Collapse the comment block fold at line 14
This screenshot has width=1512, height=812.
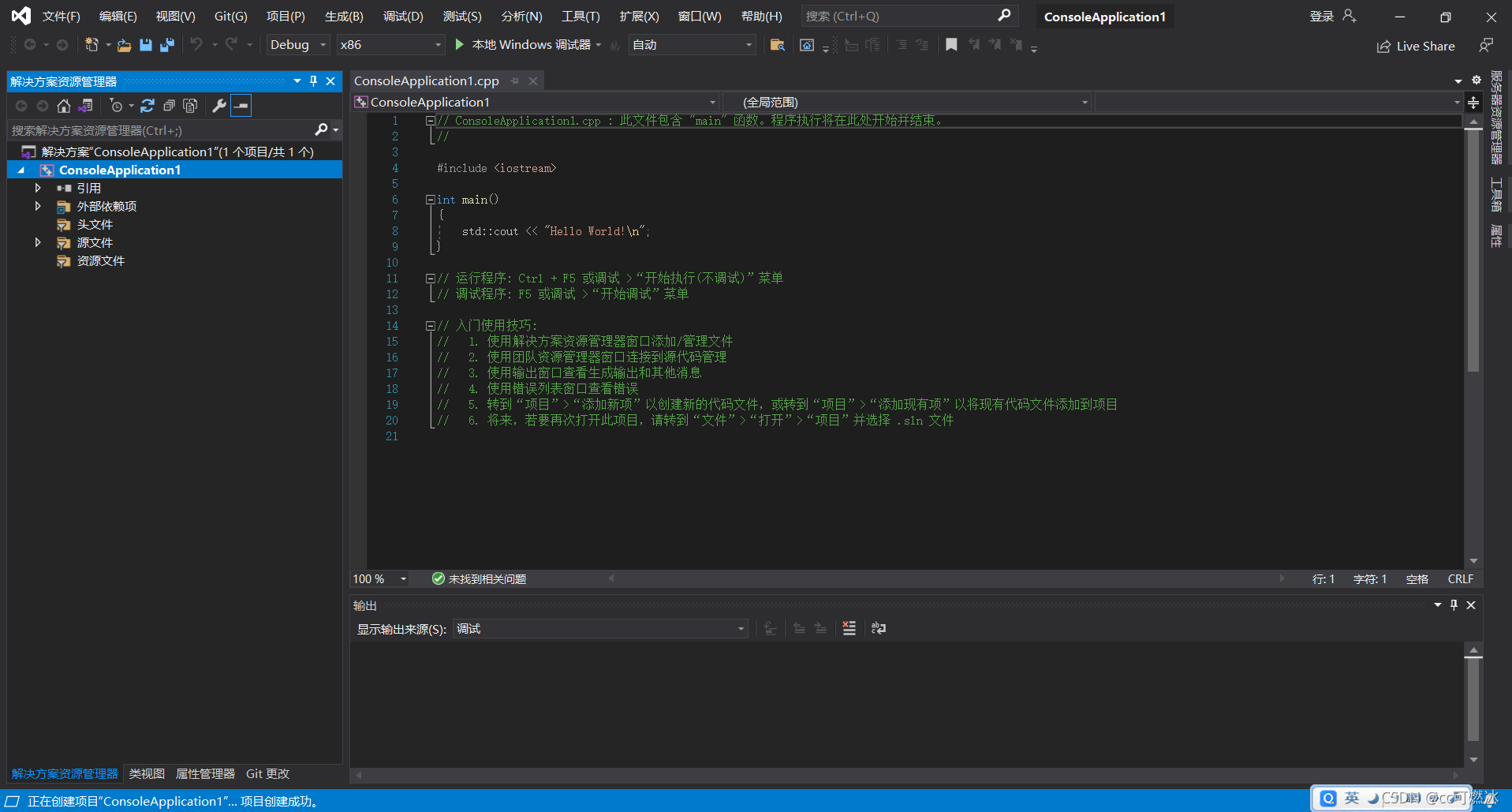tap(430, 325)
